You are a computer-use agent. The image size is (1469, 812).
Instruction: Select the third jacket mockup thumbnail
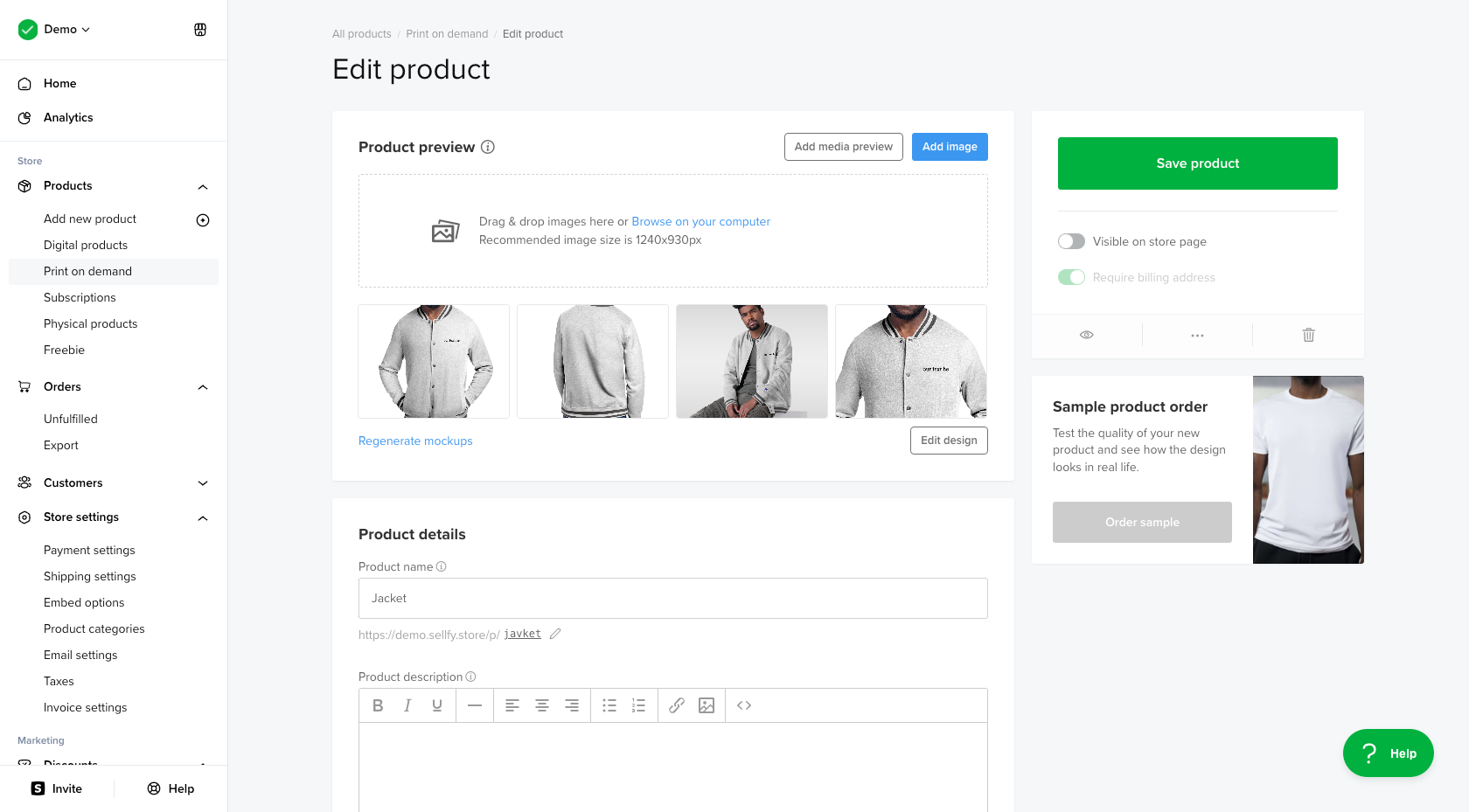click(752, 361)
